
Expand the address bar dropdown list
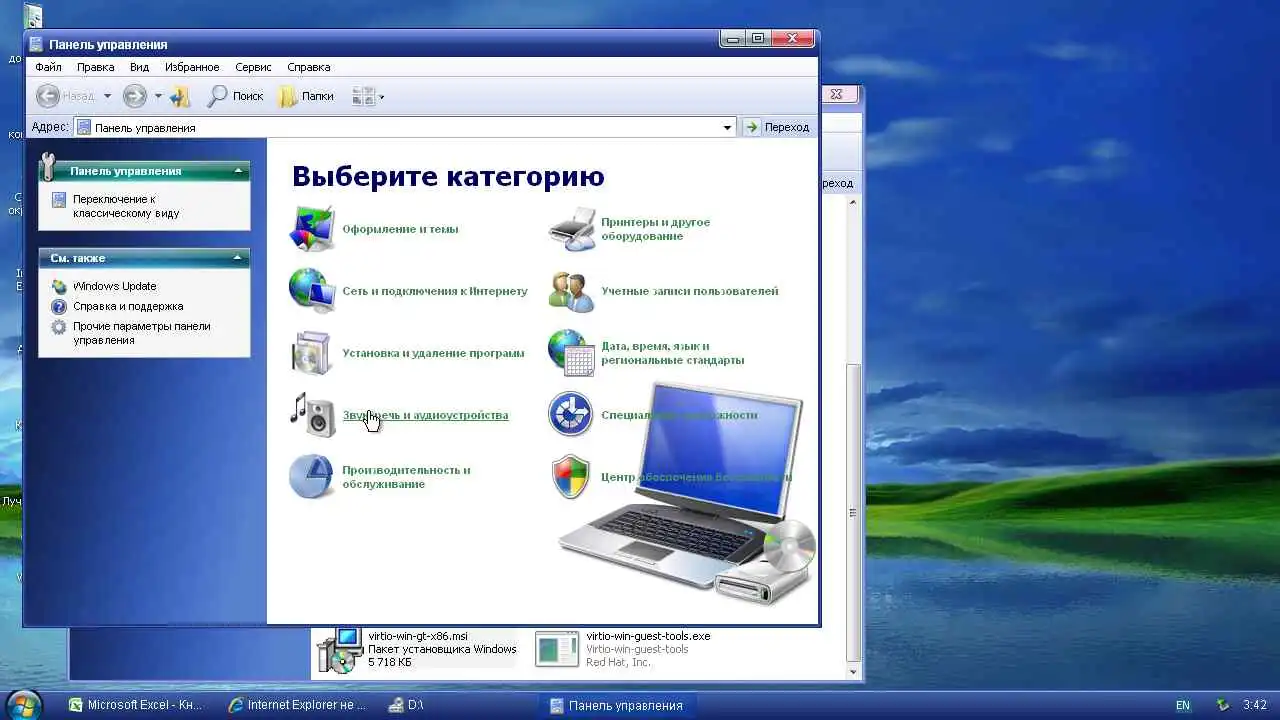[727, 128]
